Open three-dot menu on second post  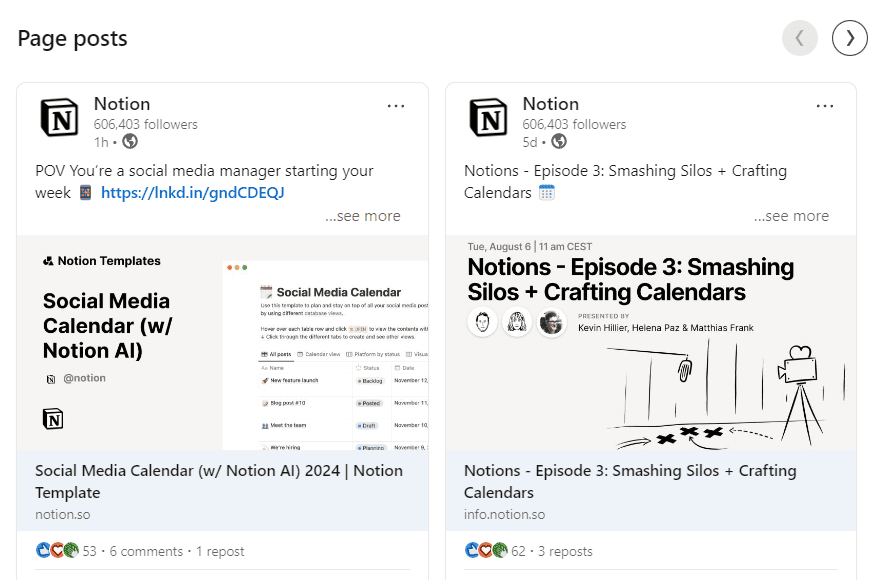click(x=825, y=106)
